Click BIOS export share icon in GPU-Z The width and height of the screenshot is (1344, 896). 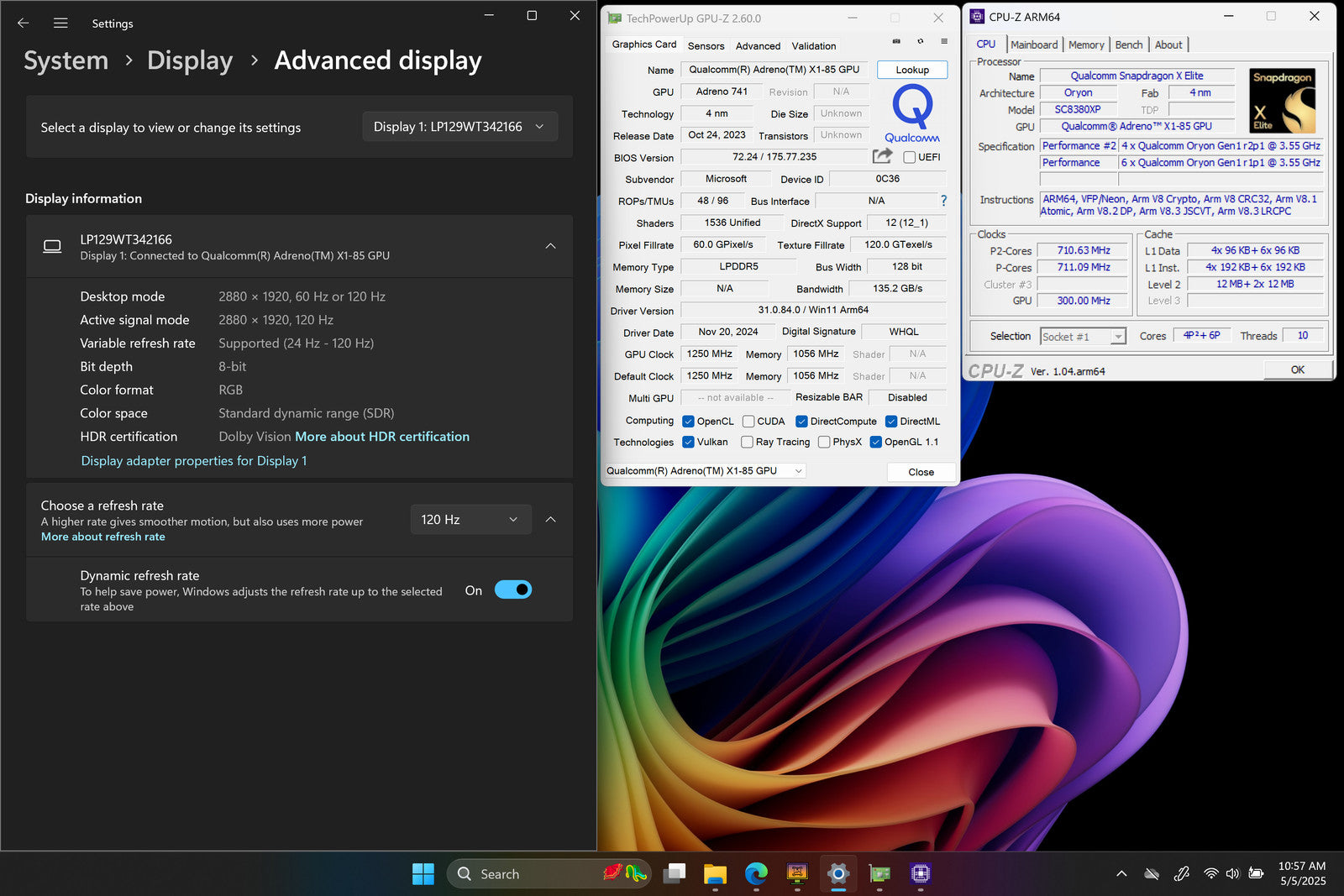[x=882, y=156]
